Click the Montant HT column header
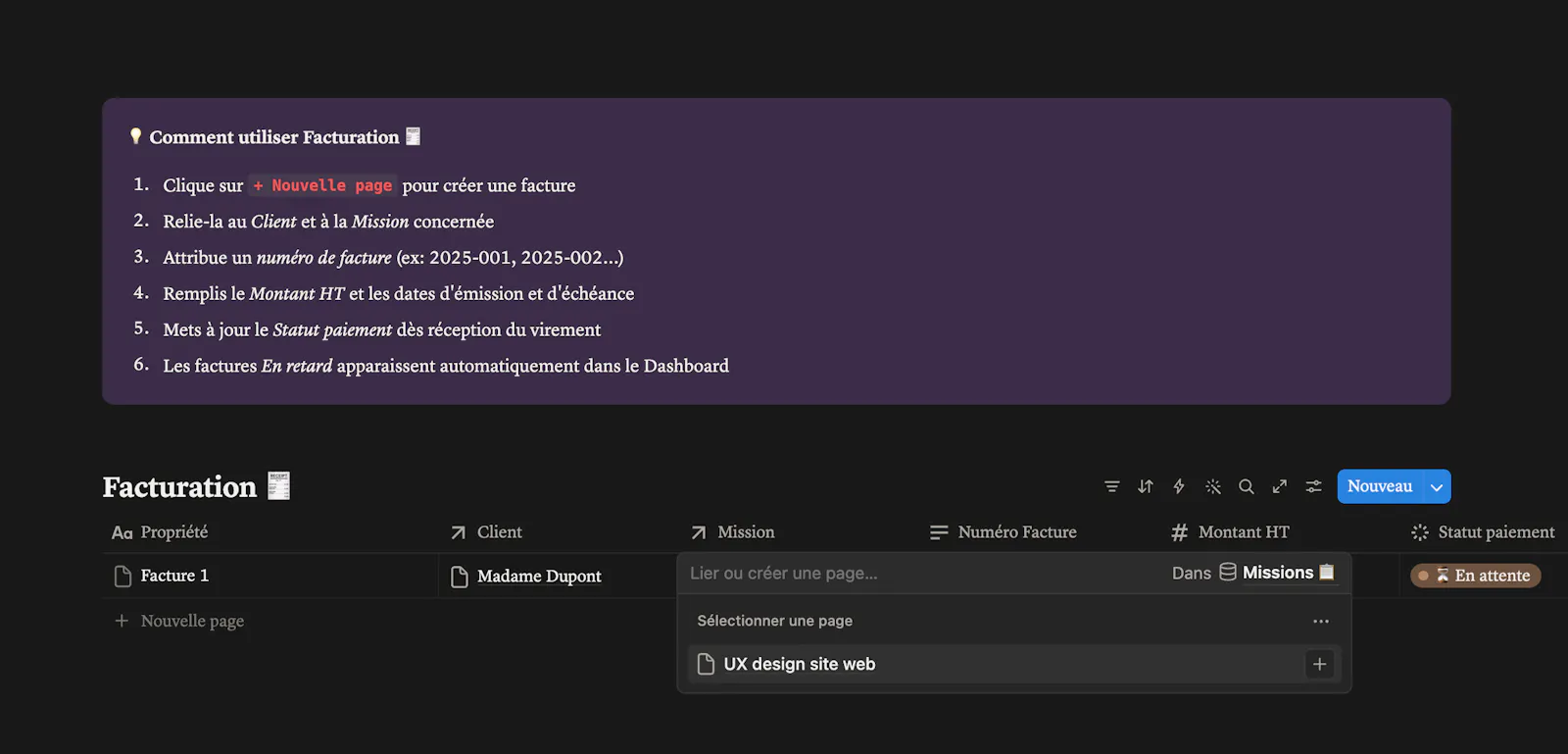 click(x=1230, y=532)
